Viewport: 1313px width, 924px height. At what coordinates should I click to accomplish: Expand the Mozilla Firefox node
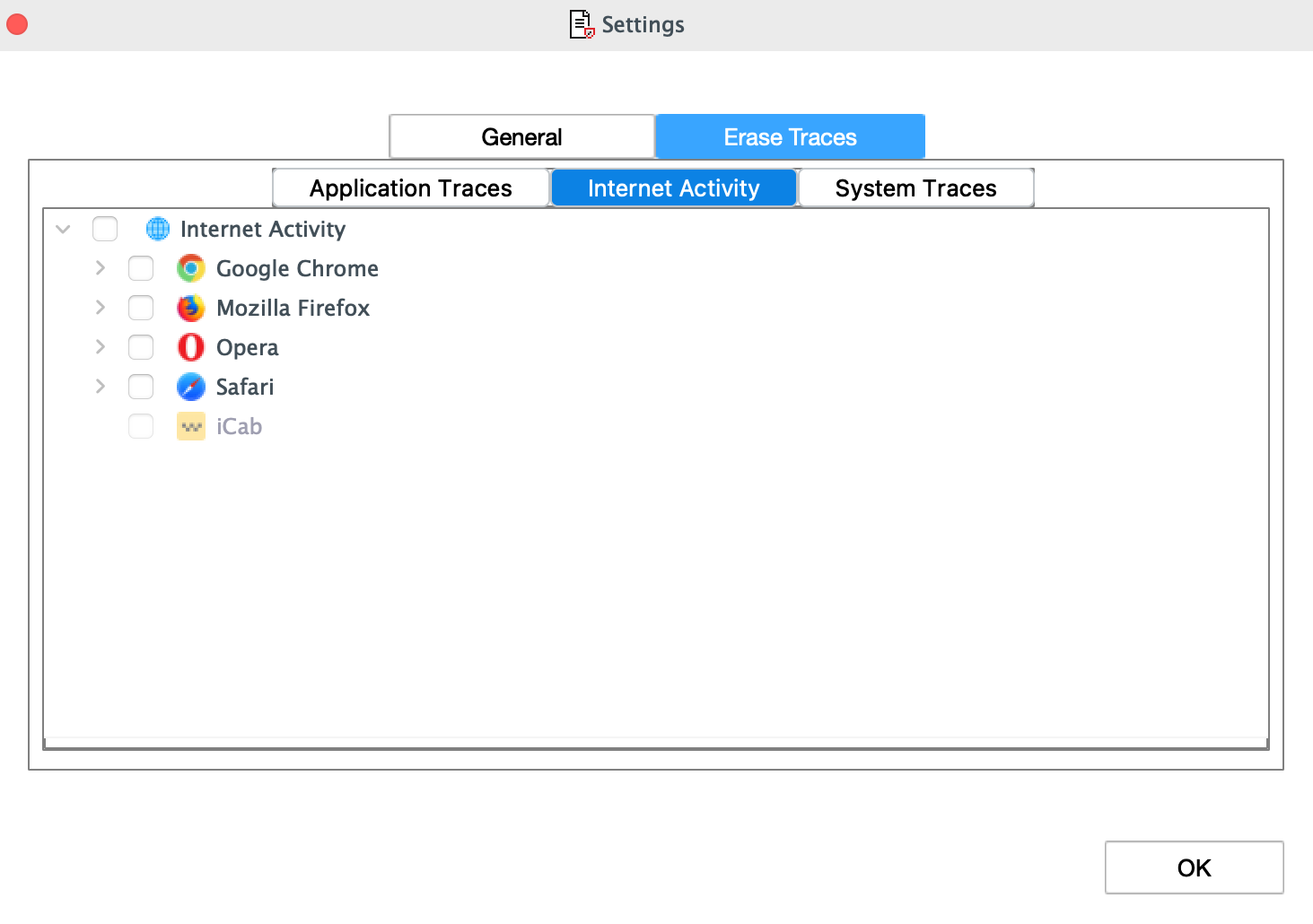[100, 308]
